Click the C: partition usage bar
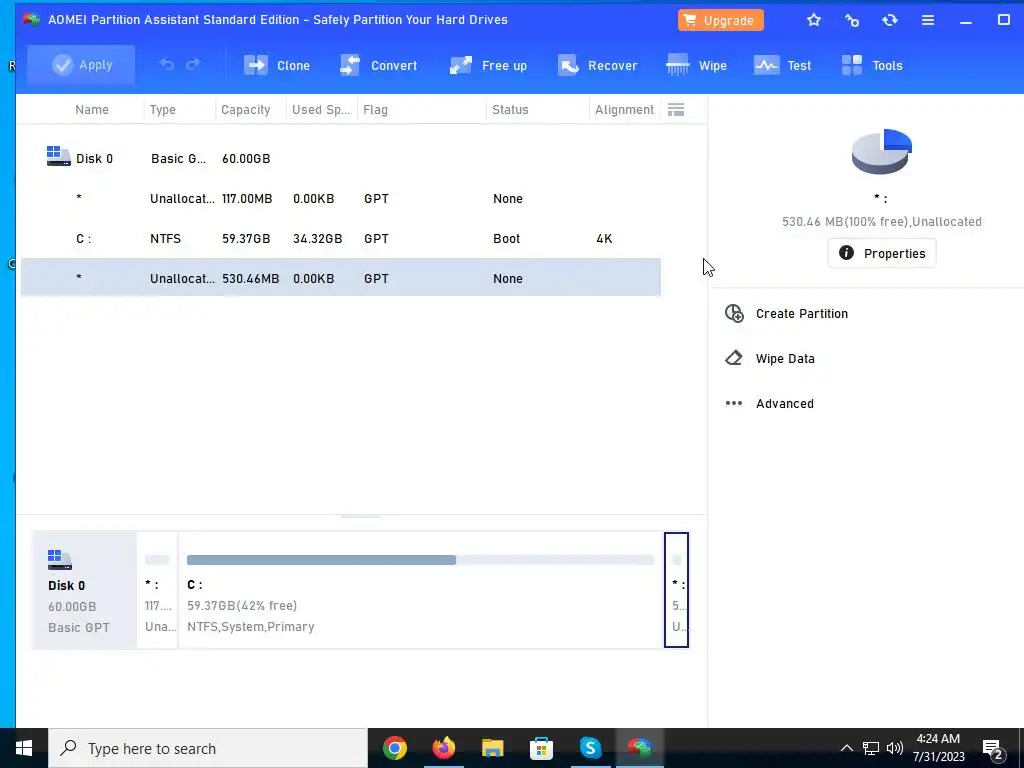This screenshot has width=1024, height=768. [x=421, y=560]
